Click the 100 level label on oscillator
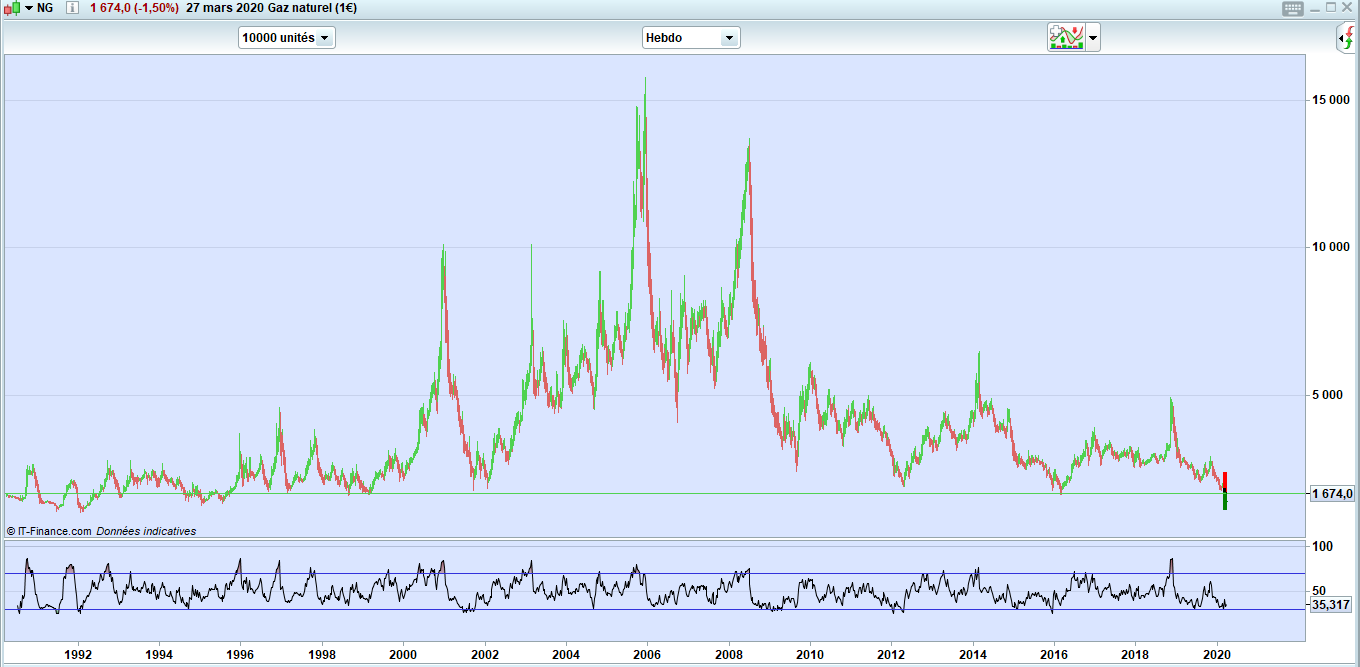Viewport: 1360px width, 667px height. 1323,547
